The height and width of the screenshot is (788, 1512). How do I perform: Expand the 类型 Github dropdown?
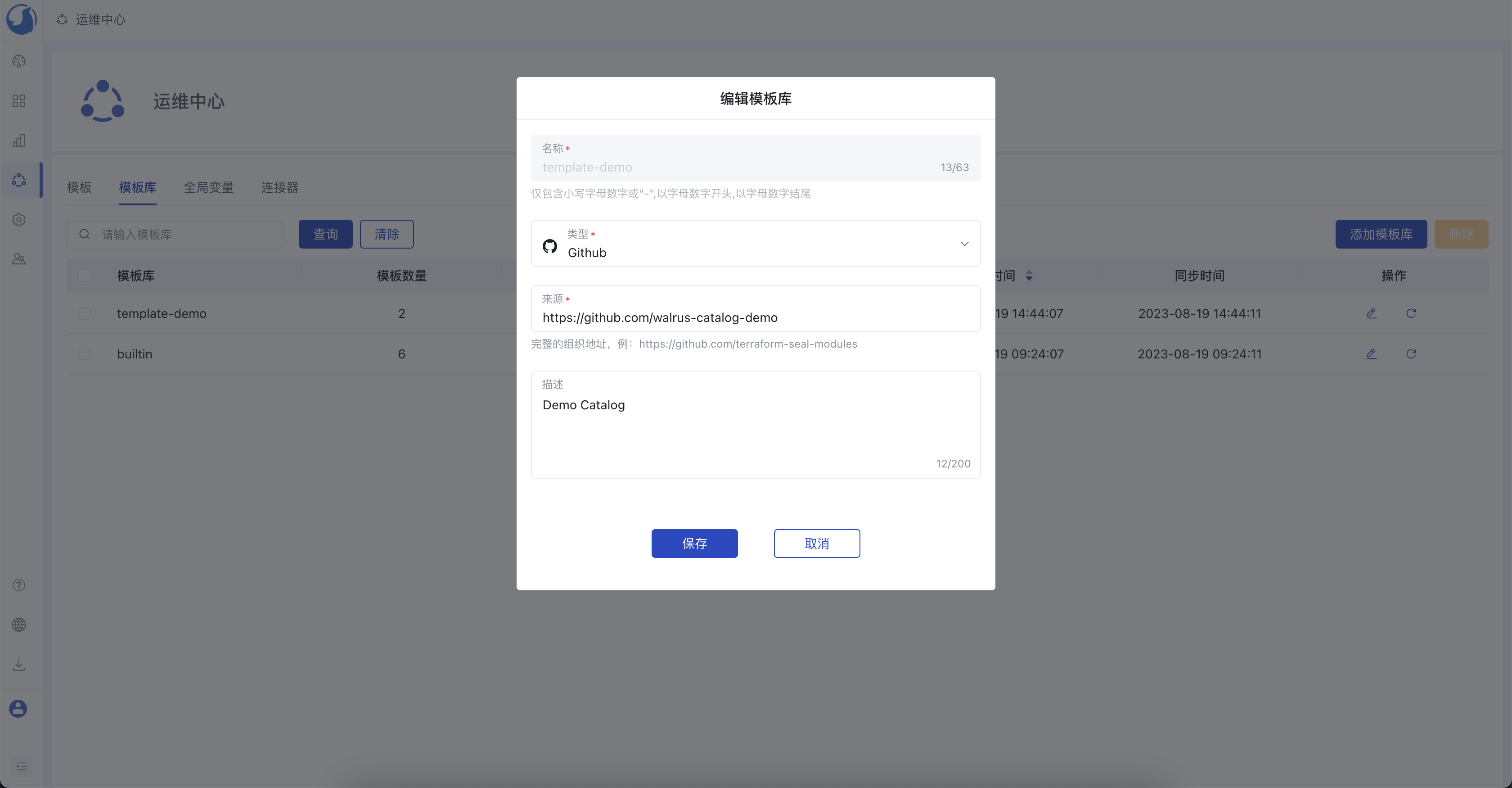click(x=756, y=244)
